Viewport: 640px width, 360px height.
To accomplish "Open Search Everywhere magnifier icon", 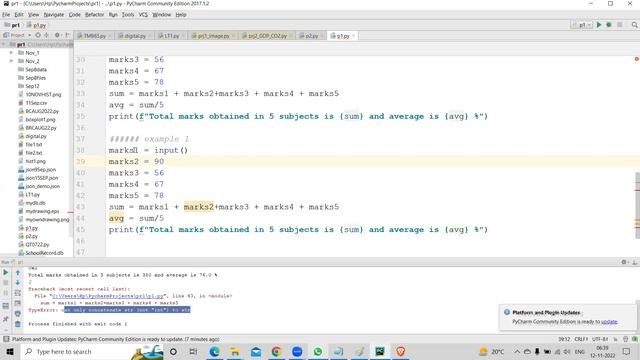I will pos(634,25).
